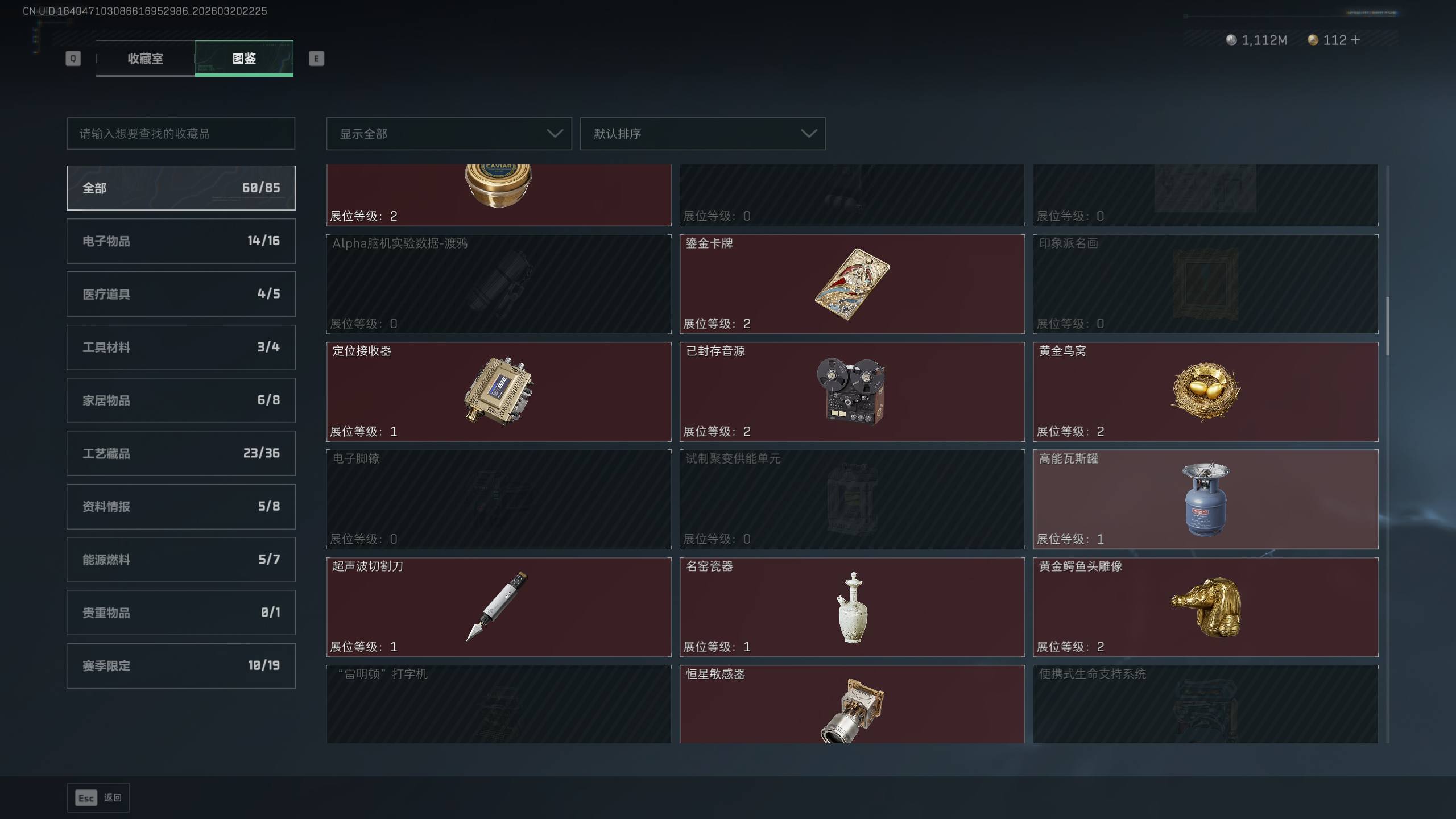
Task: Select the golden crocodile head statue
Action: (x=1205, y=607)
